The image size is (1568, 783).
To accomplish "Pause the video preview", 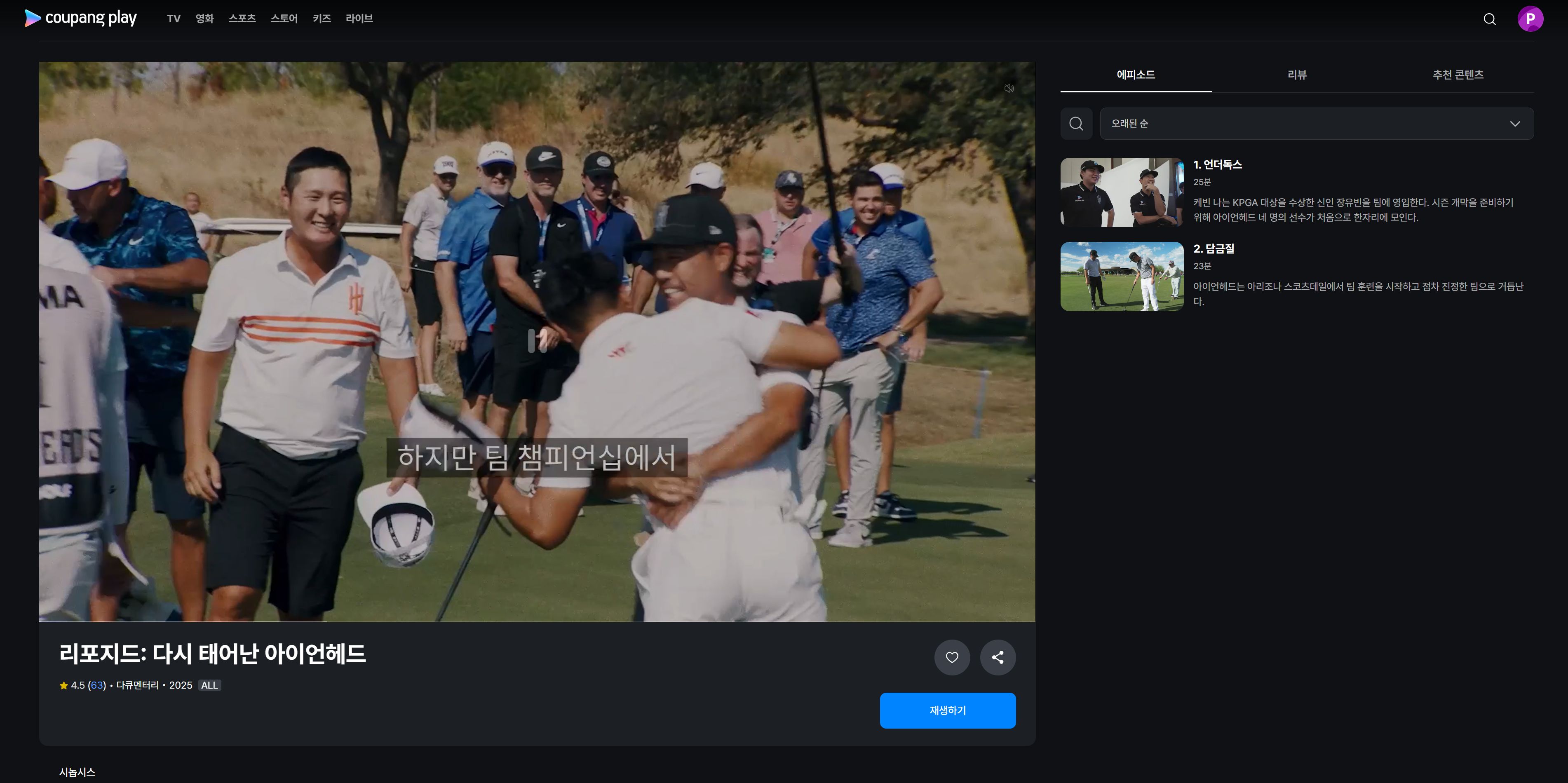I will [x=537, y=341].
